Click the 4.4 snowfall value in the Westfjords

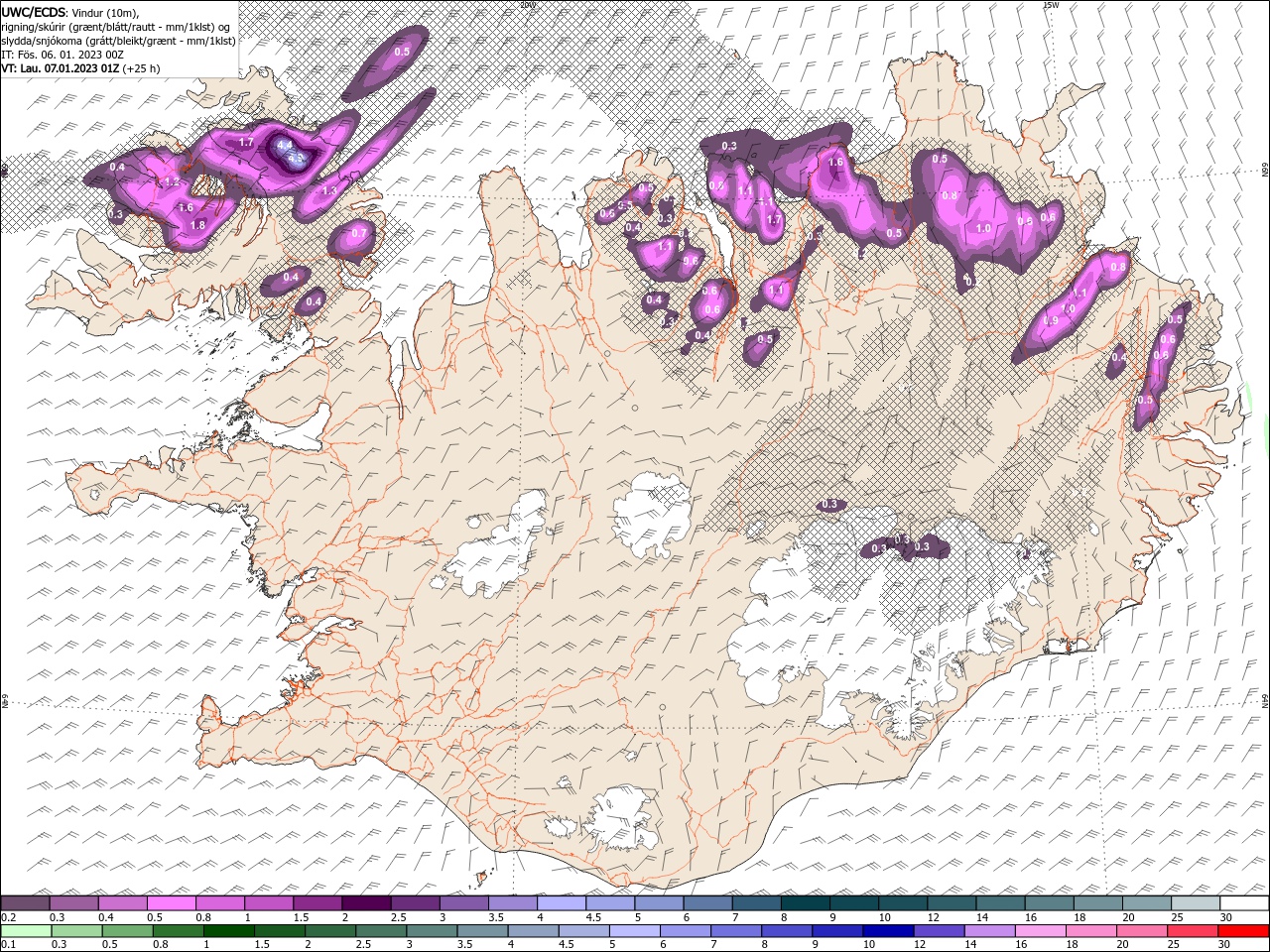[284, 145]
